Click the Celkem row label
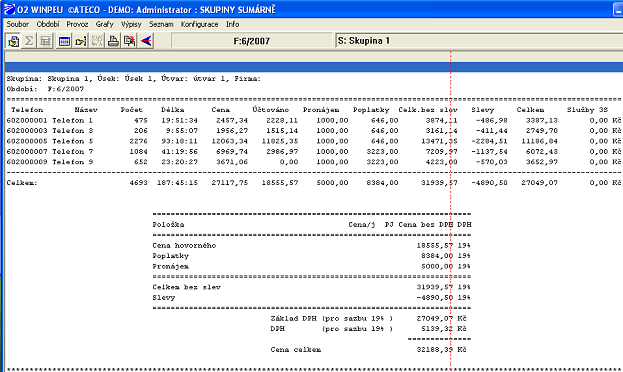623x372 pixels. (22, 183)
